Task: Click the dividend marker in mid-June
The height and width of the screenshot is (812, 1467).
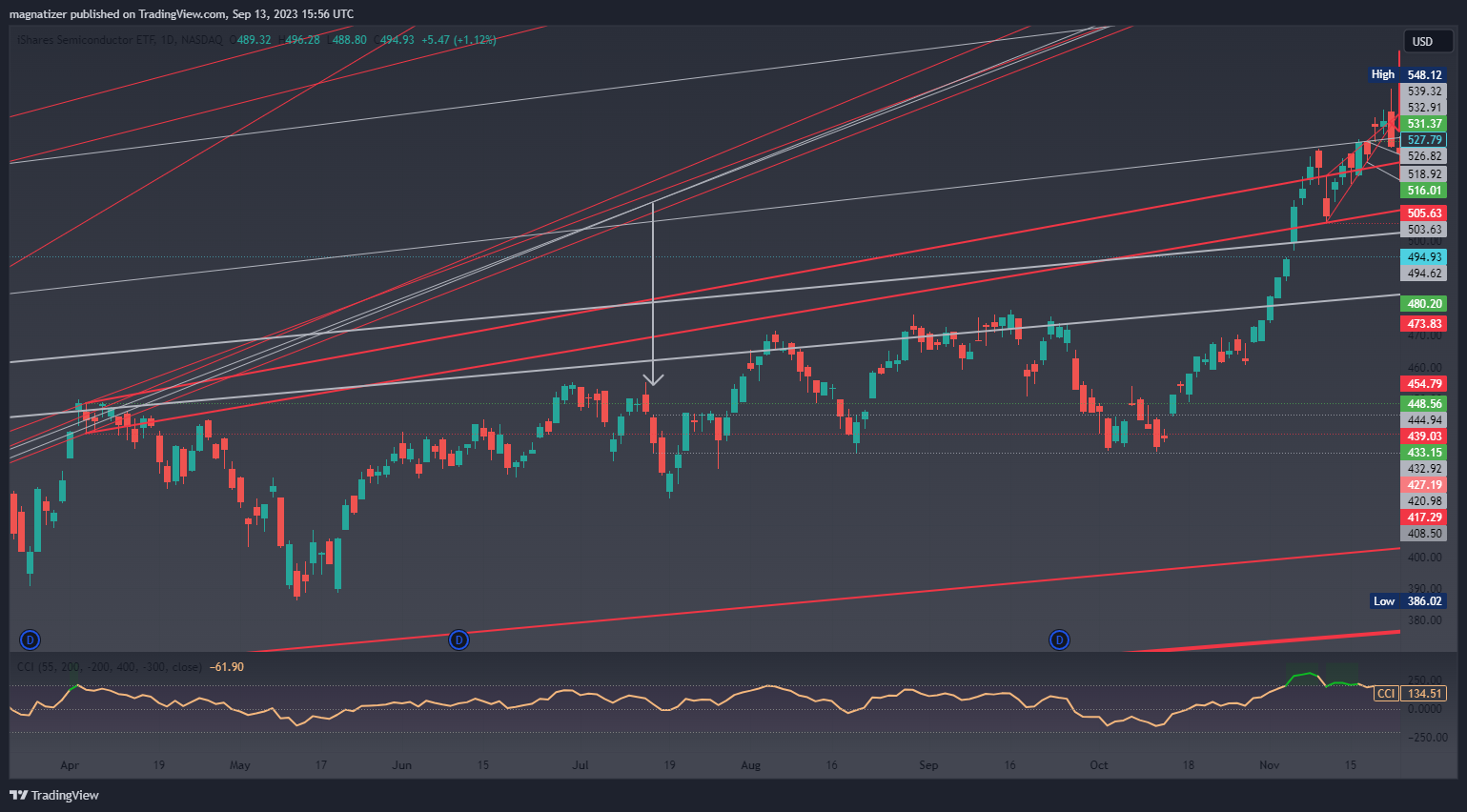Action: pyautogui.click(x=458, y=639)
